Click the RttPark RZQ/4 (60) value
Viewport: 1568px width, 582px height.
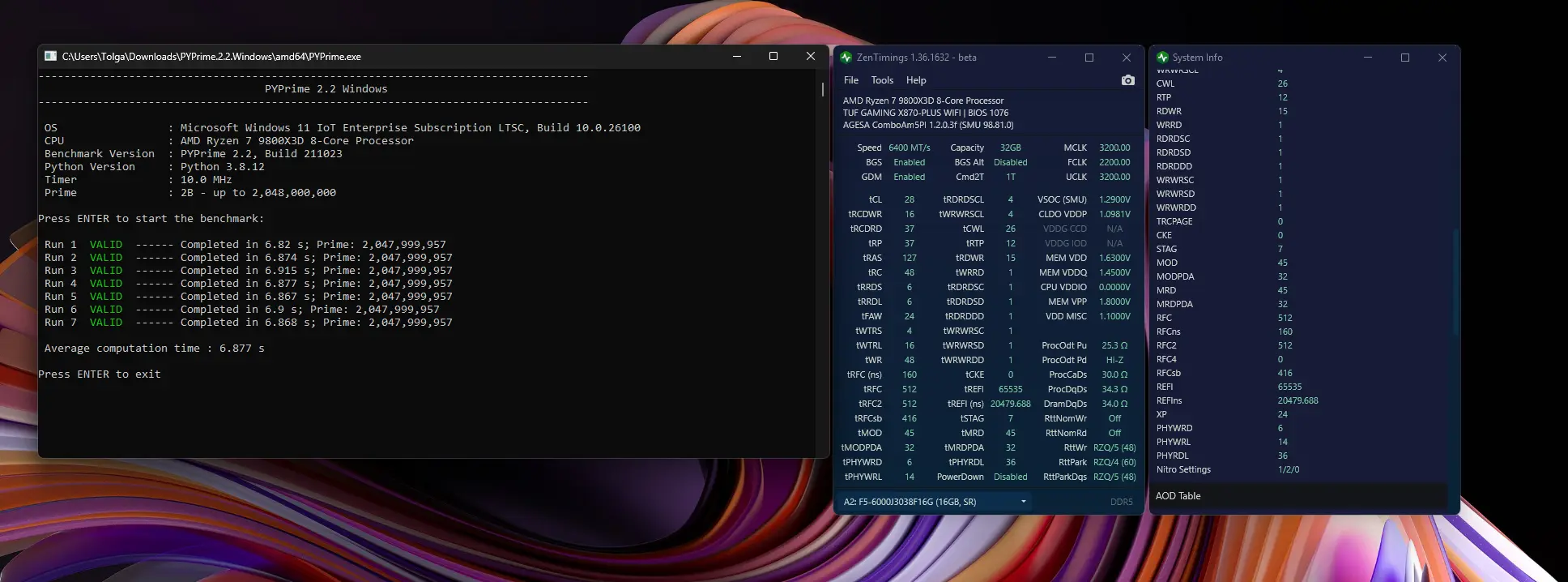[1114, 462]
